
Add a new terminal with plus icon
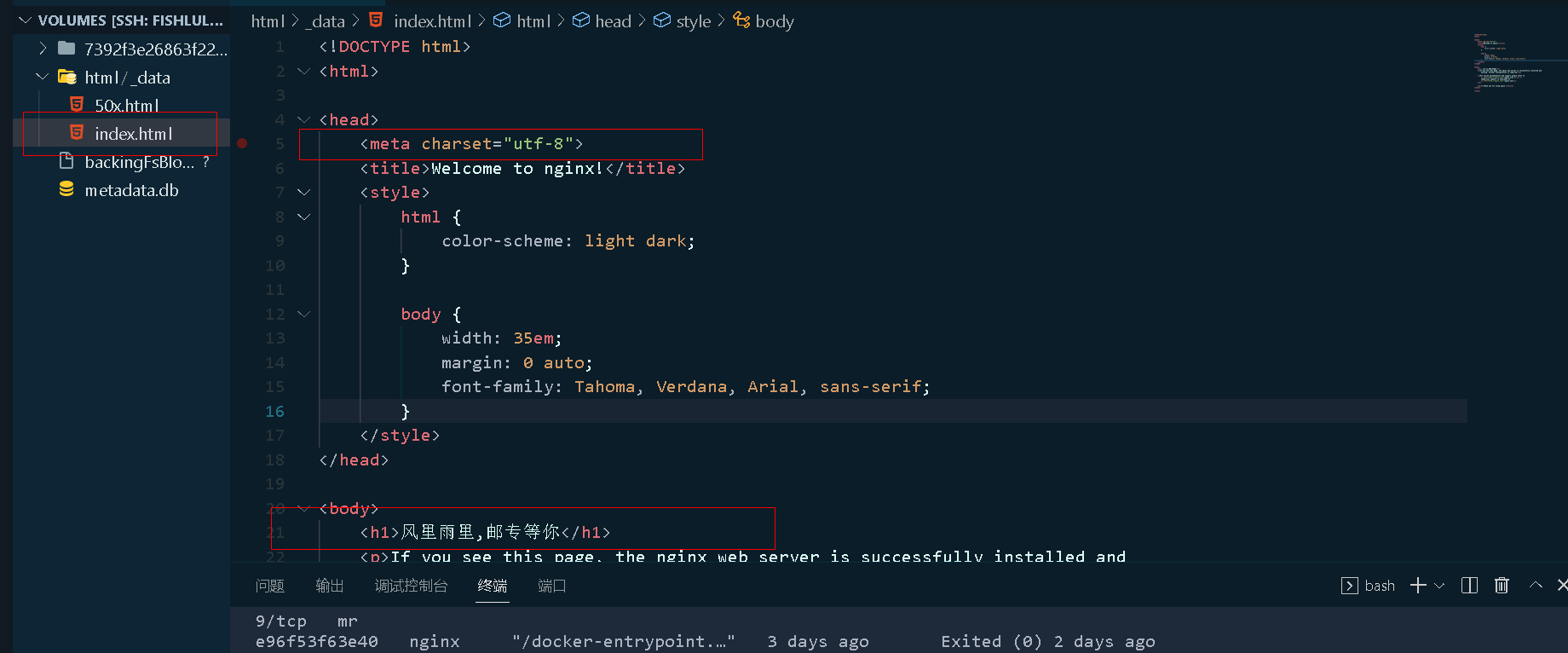point(1418,586)
